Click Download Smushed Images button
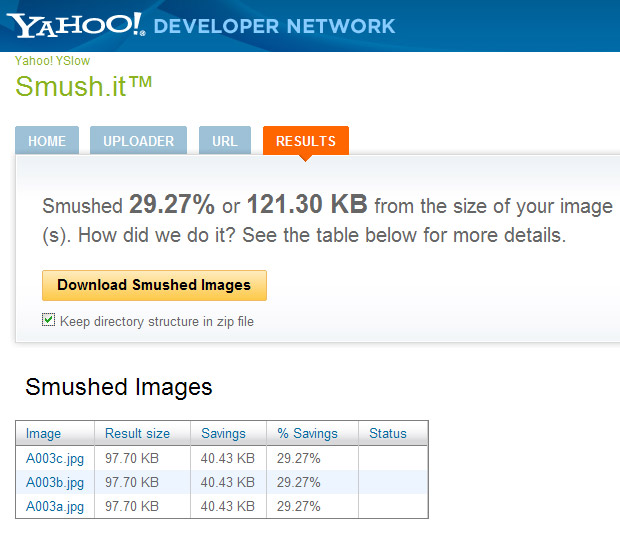This screenshot has height=535, width=620. click(154, 285)
